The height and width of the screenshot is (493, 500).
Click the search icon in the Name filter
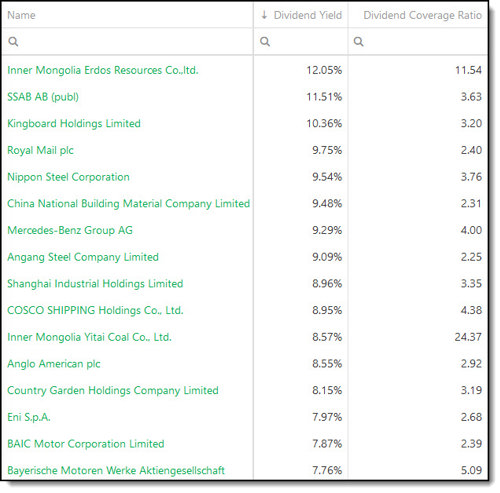(13, 42)
